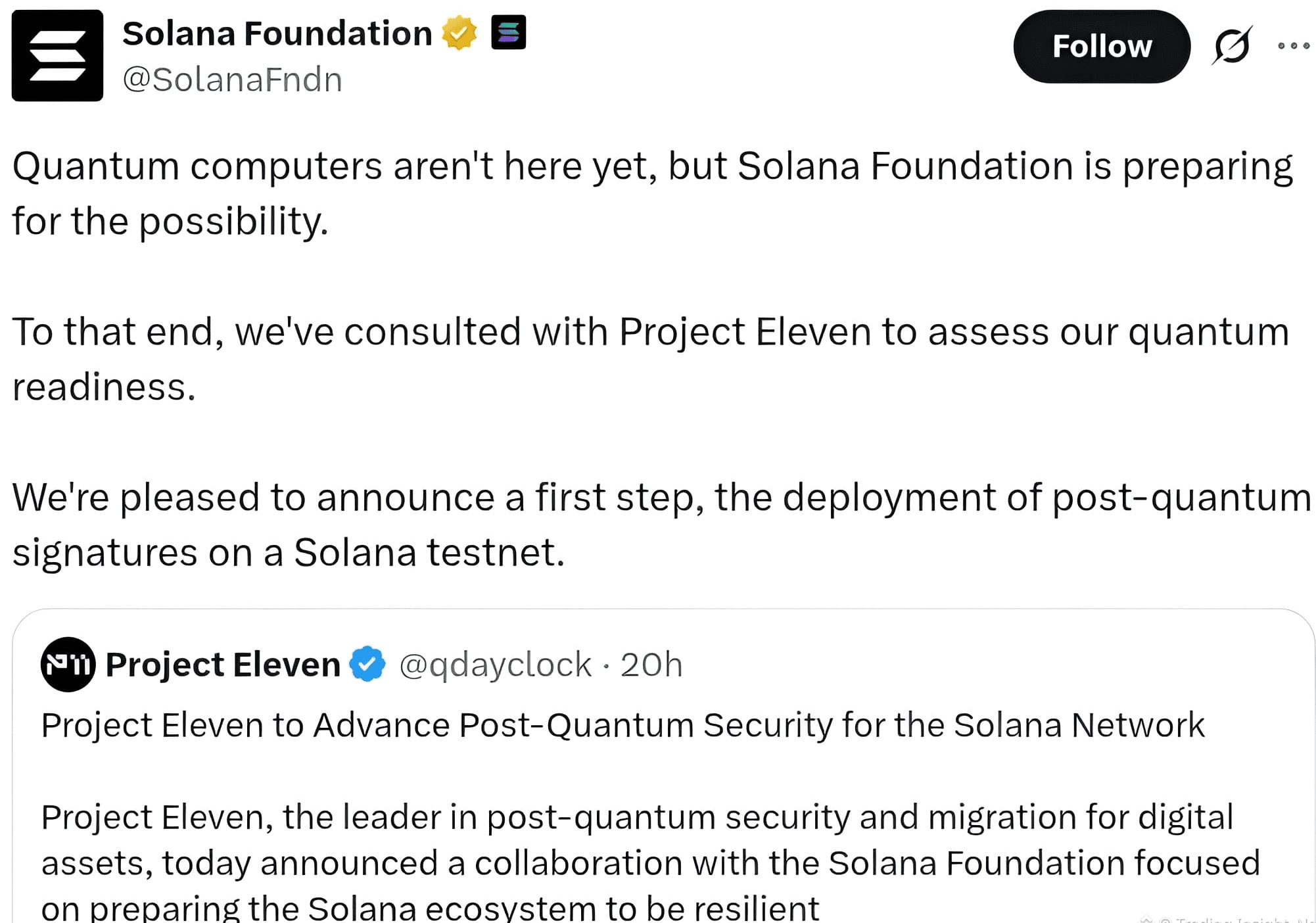The image size is (1316, 923).
Task: Open the quoted headline "Project Eleven to Advance Post-Quantum Security"
Action: pyautogui.click(x=623, y=725)
